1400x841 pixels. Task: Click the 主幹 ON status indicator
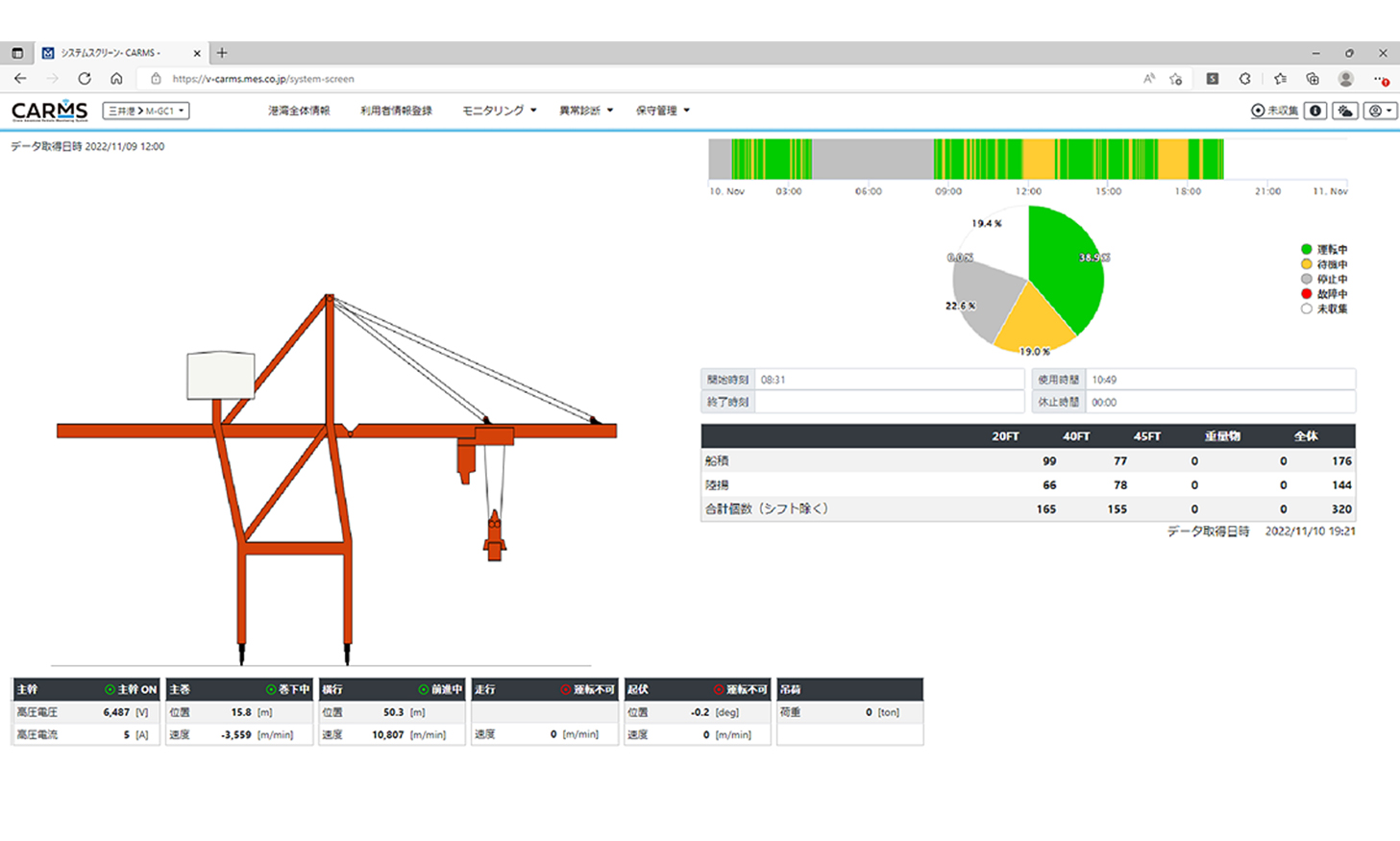tap(130, 689)
